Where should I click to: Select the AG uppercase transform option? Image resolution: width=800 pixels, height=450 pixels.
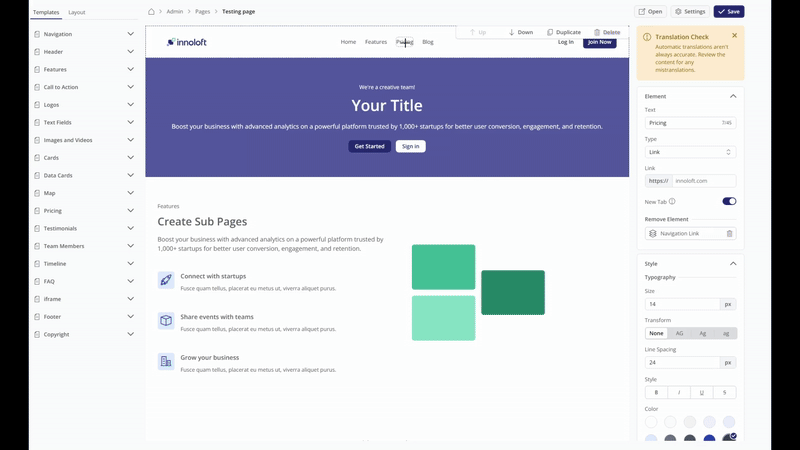[x=679, y=333]
